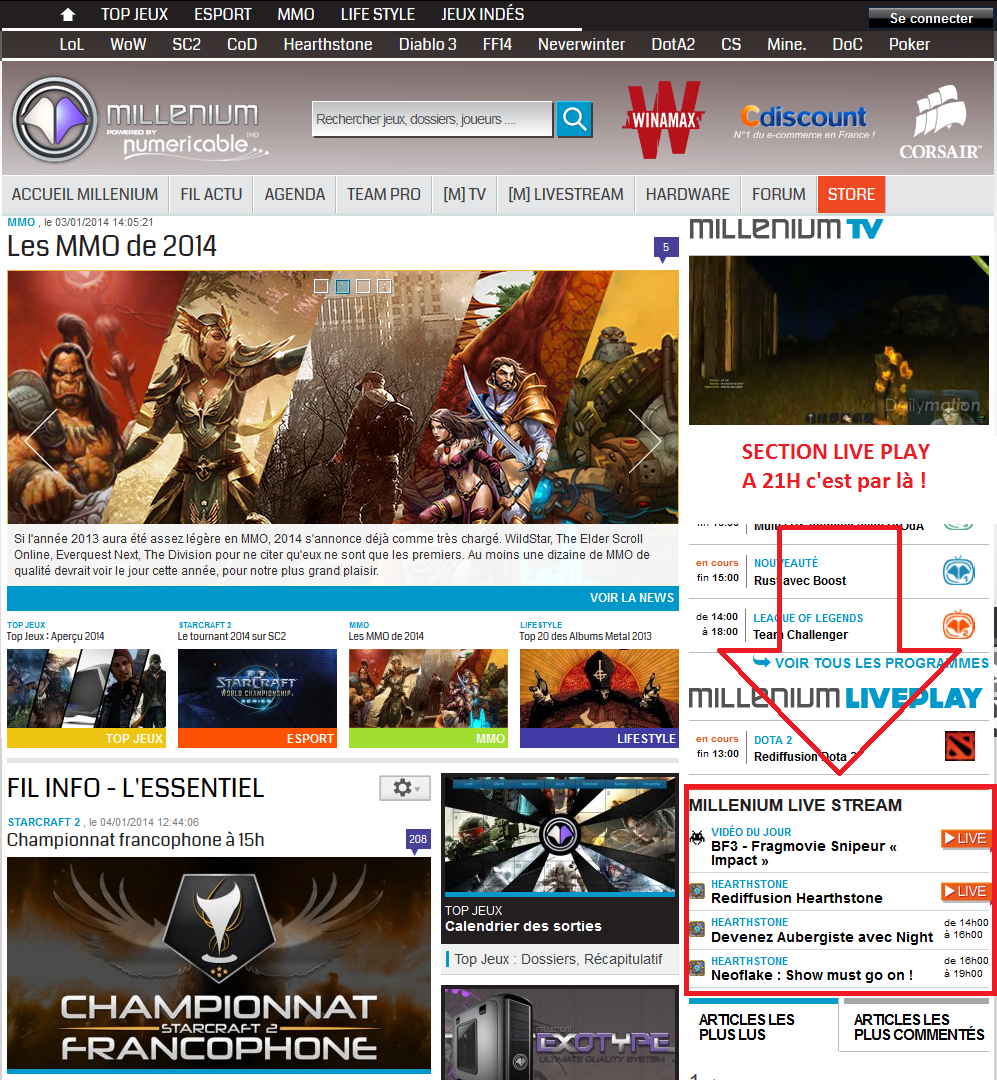Click Neoflake : Show must go on ! entry
The height and width of the screenshot is (1080, 997).
812,975
